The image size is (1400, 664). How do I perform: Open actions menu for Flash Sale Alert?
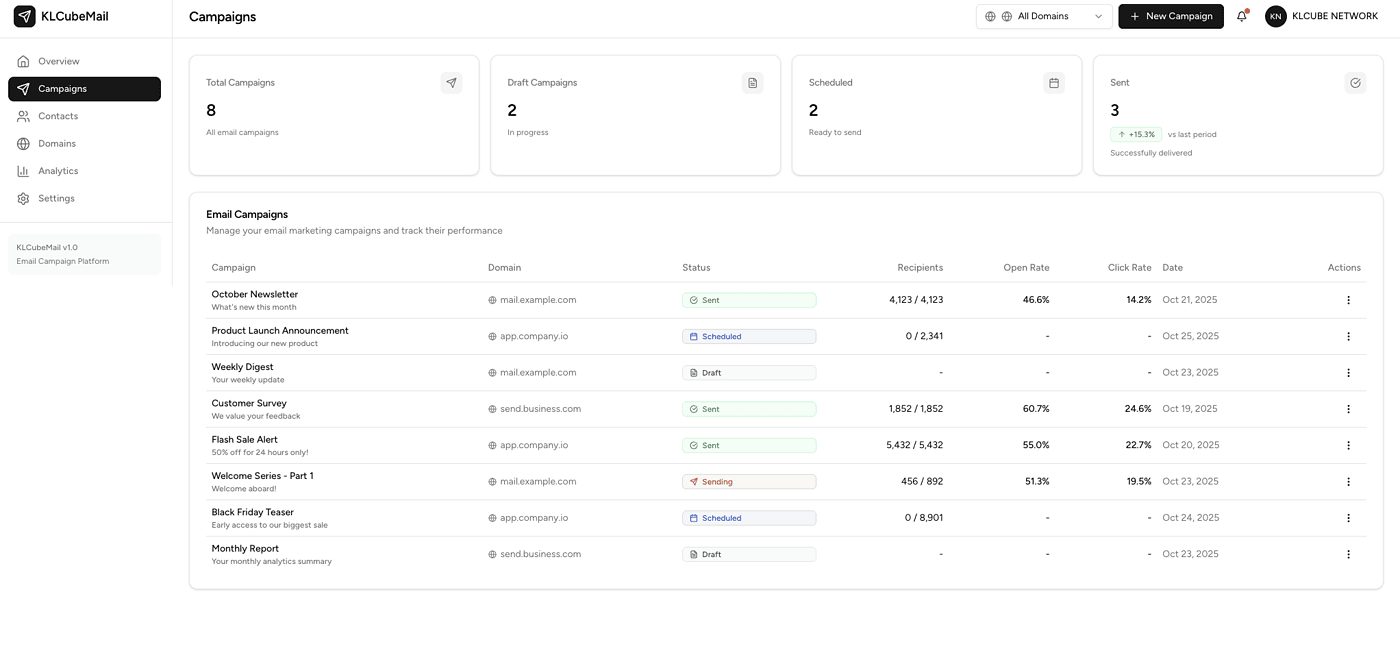pos(1348,445)
